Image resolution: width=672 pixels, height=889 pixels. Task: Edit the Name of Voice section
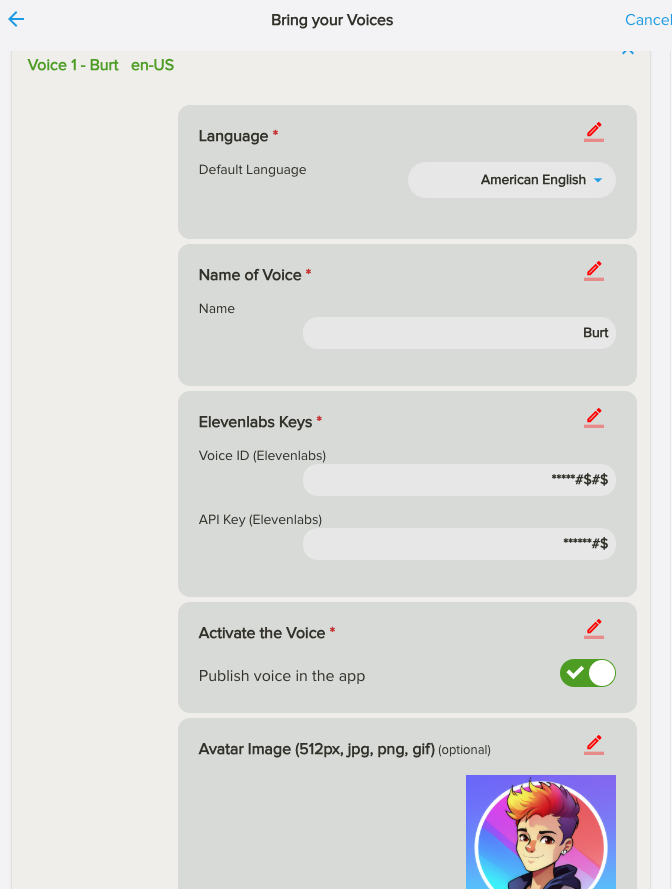coord(594,271)
